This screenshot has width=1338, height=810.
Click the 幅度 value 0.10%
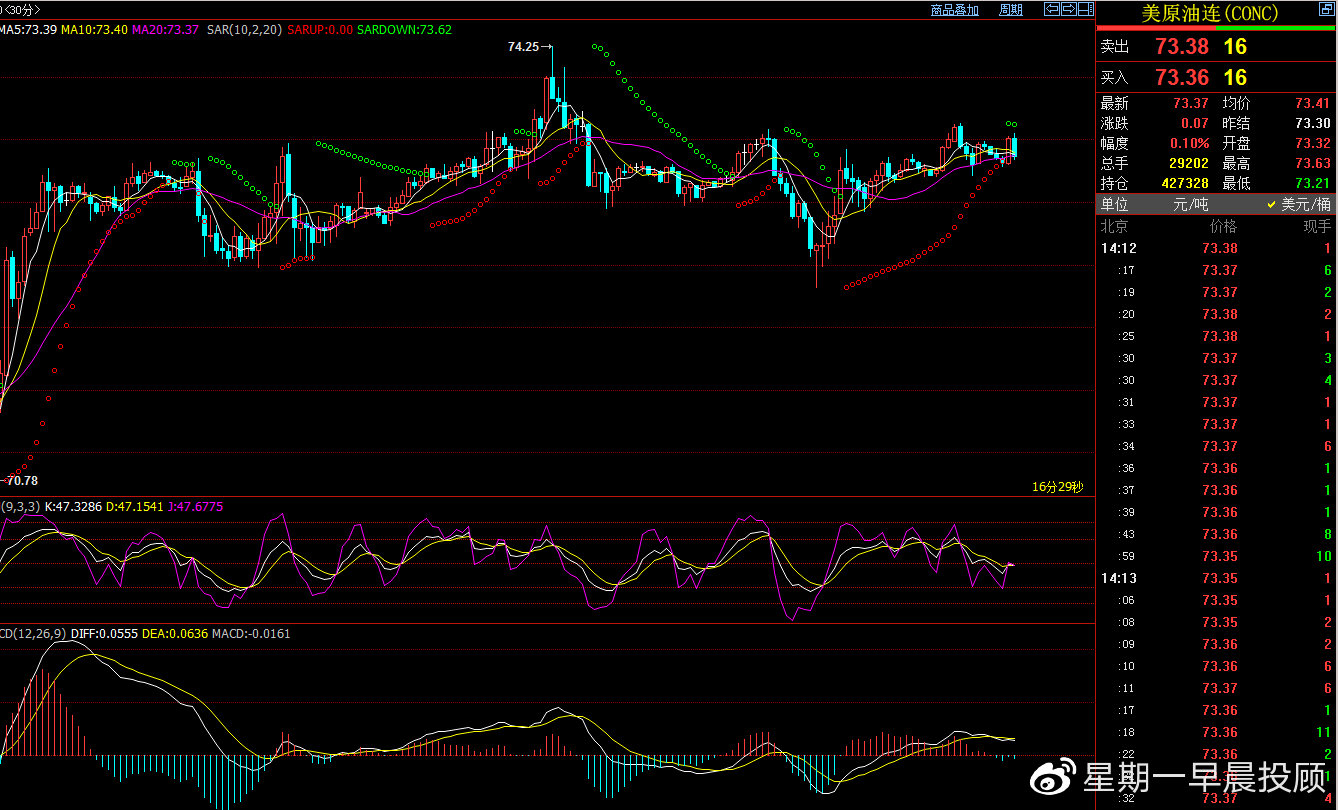[x=1190, y=143]
